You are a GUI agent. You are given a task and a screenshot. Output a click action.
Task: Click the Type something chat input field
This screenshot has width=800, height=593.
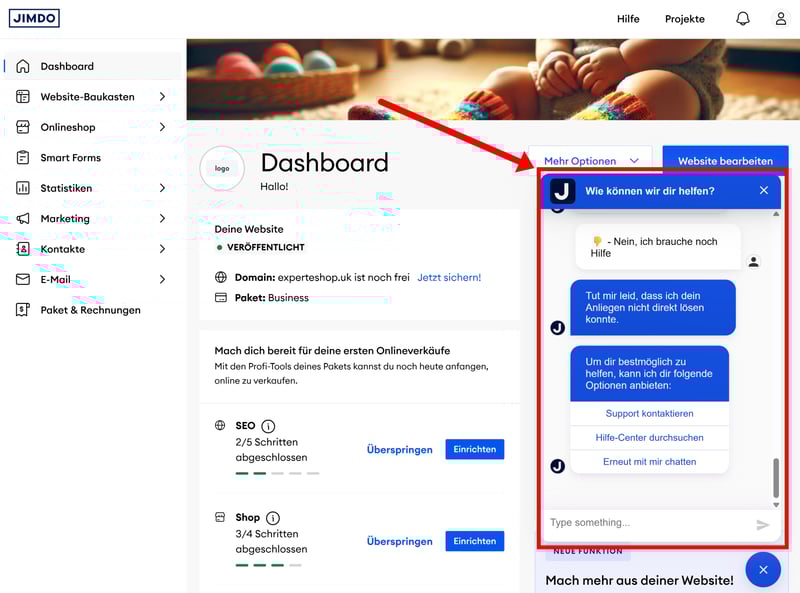point(645,523)
